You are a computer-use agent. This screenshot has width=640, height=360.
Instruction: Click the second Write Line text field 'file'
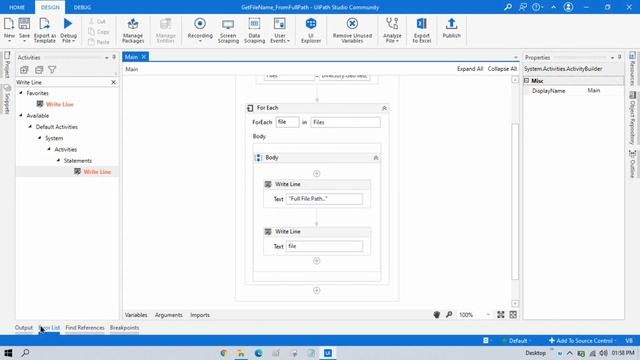click(x=324, y=246)
